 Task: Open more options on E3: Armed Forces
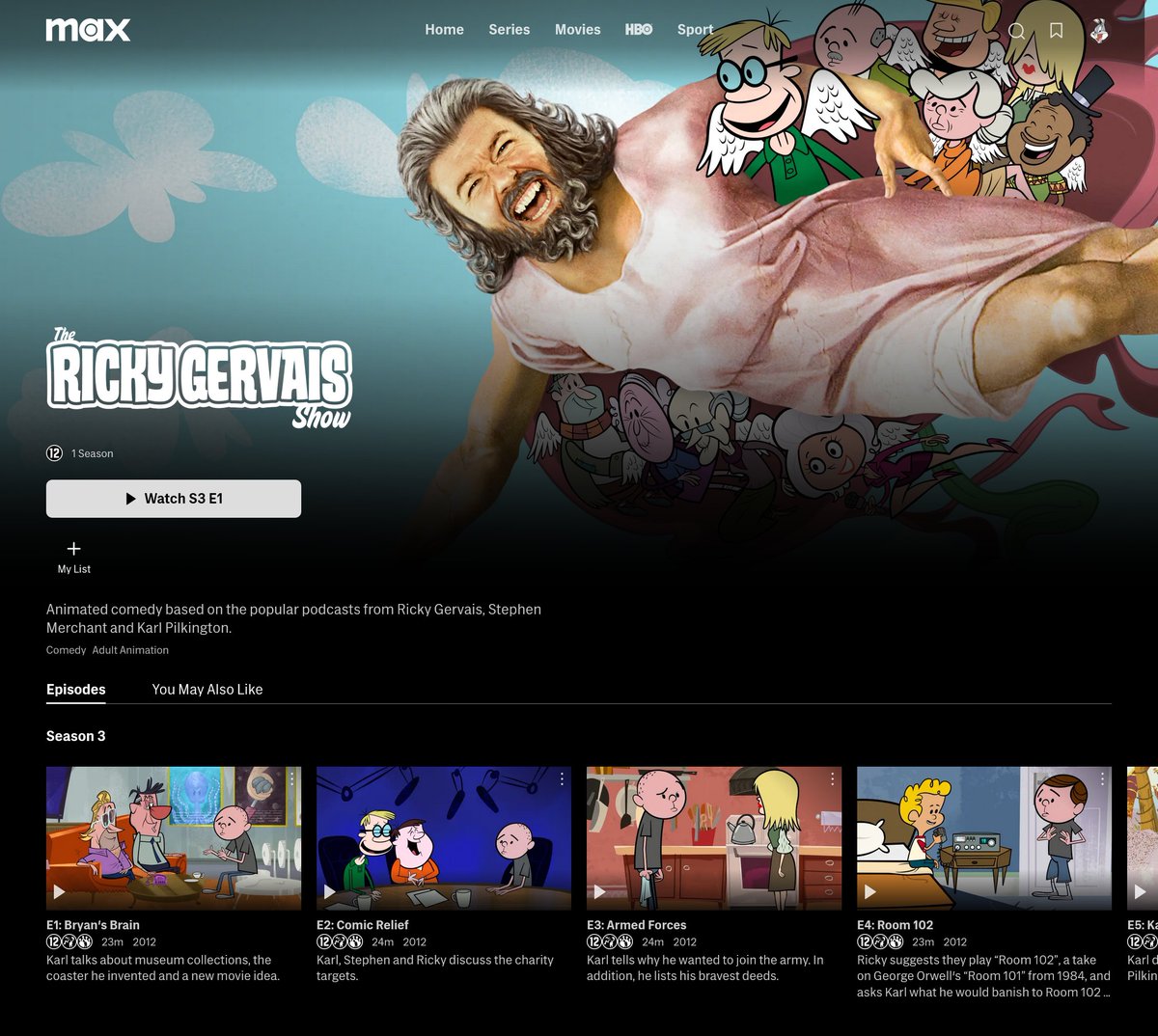click(832, 778)
